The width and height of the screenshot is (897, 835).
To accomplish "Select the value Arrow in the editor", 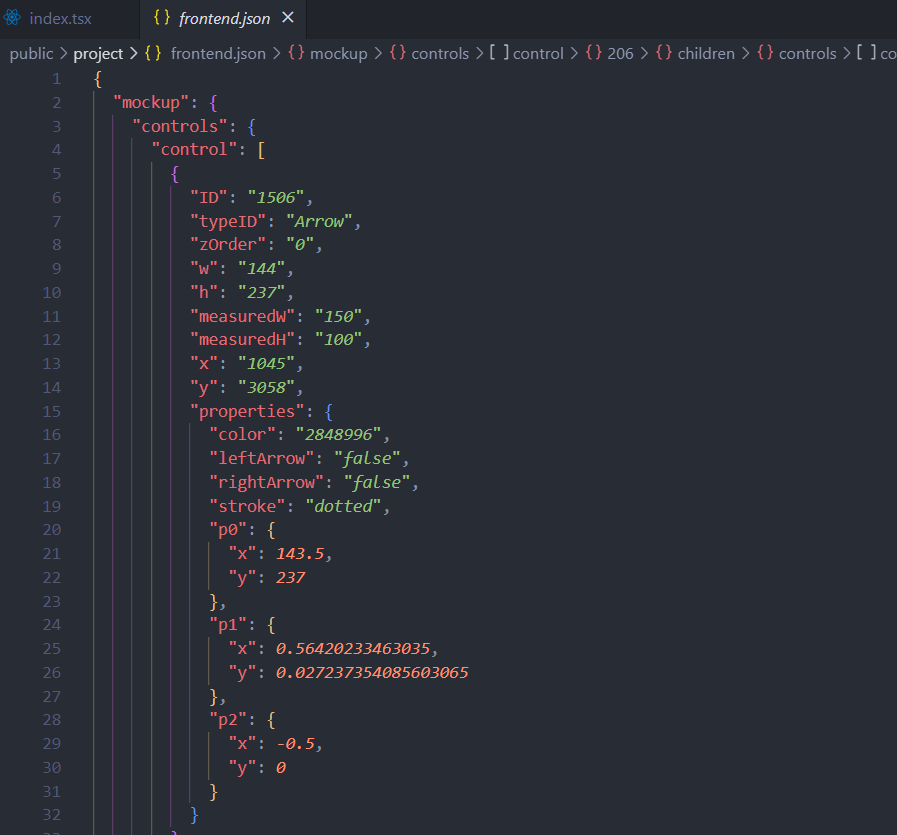I will 318,220.
